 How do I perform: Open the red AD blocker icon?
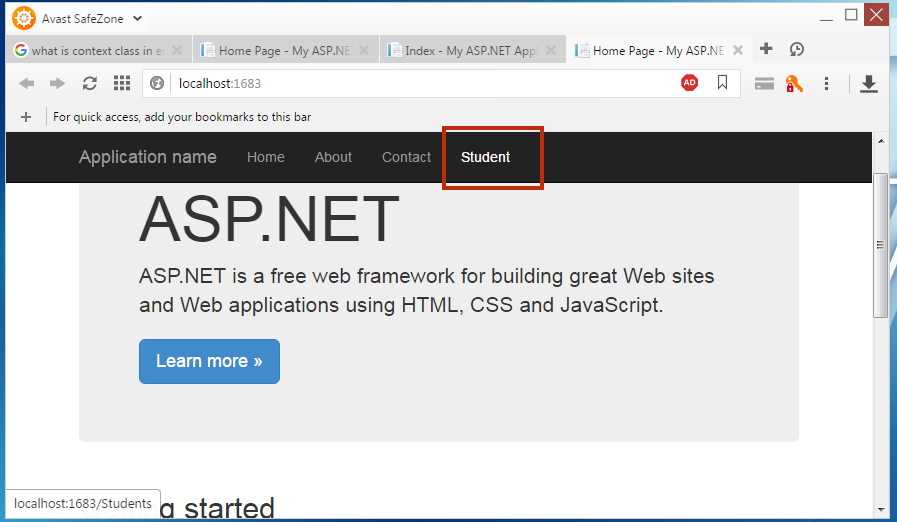point(689,83)
